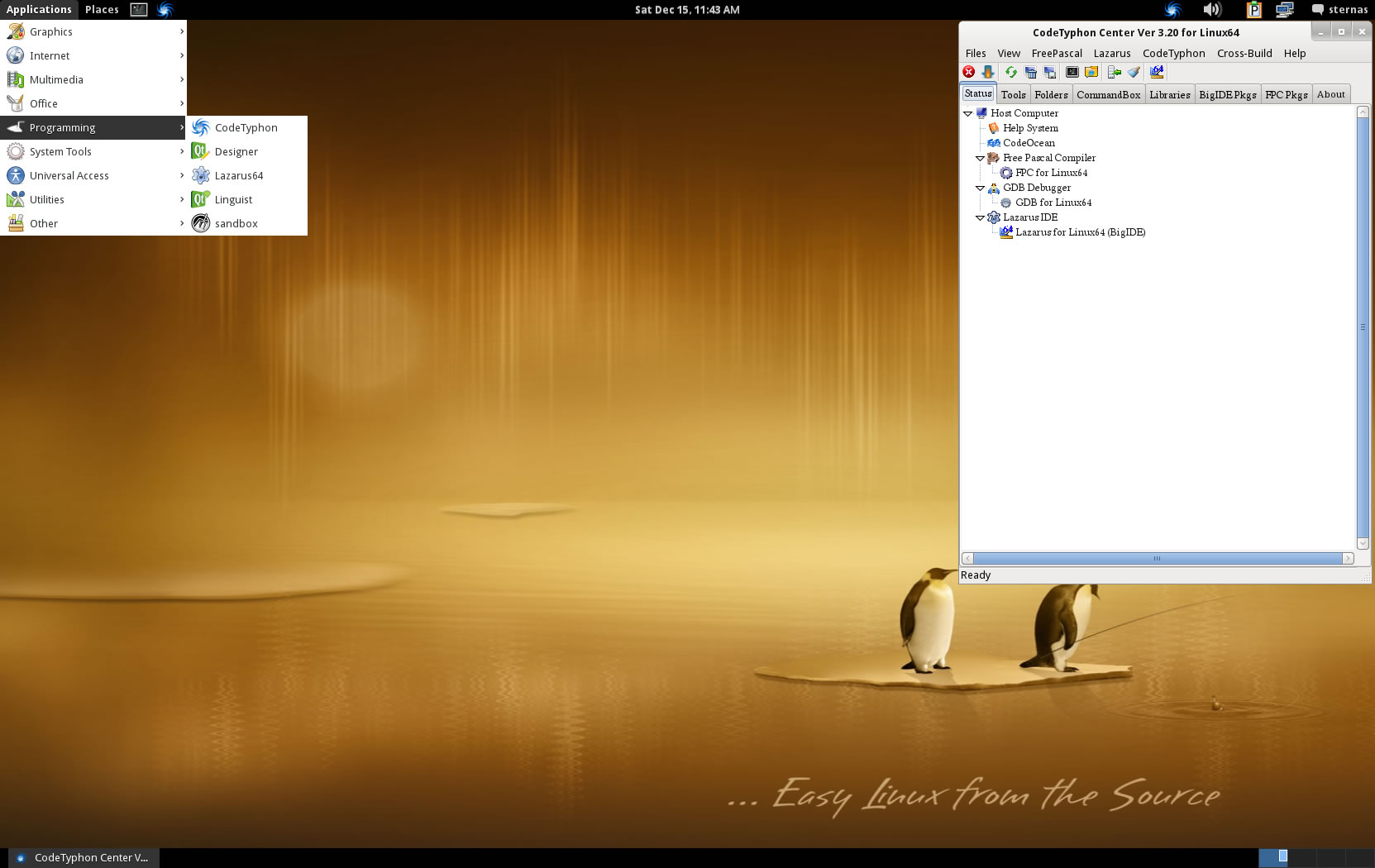The image size is (1375, 868).
Task: Open the Graphics category submenu
Action: pyautogui.click(x=93, y=31)
